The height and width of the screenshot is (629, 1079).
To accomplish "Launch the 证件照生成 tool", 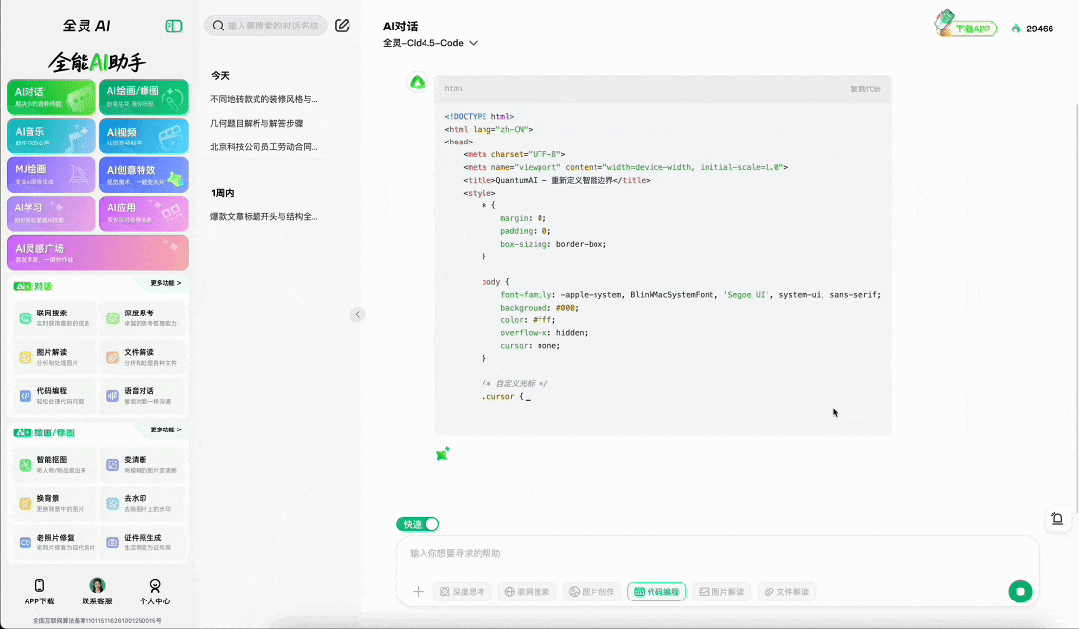I will pyautogui.click(x=142, y=542).
